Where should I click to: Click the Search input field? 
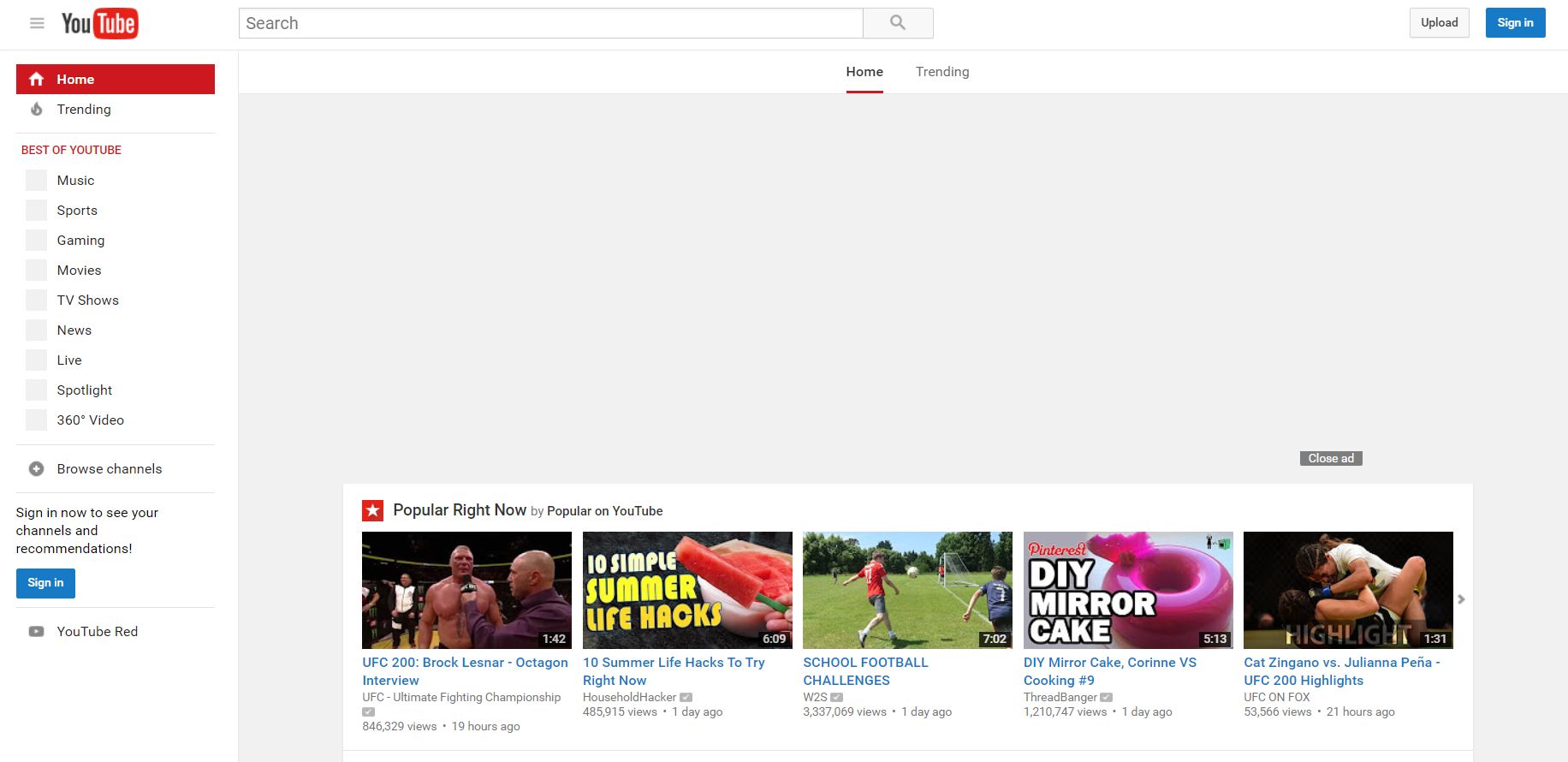[550, 23]
